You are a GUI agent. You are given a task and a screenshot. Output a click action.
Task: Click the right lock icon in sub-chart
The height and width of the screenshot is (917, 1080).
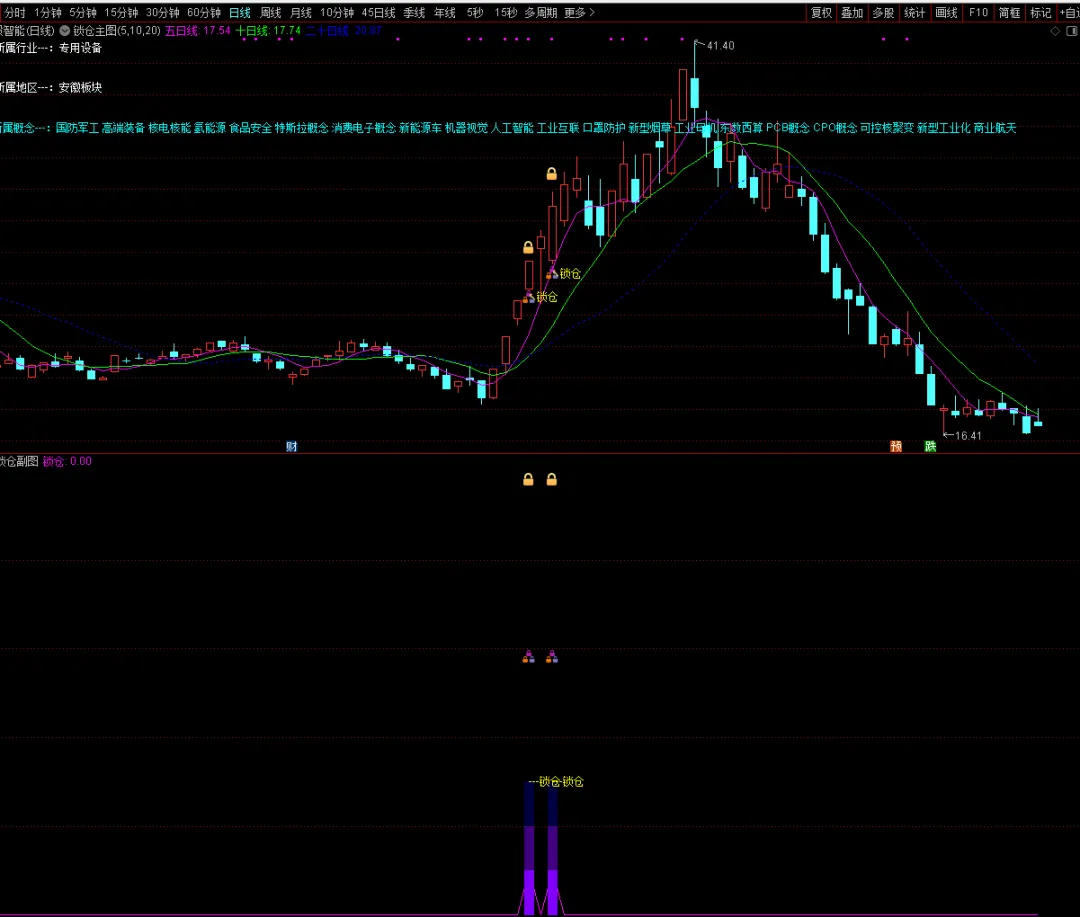(x=552, y=479)
